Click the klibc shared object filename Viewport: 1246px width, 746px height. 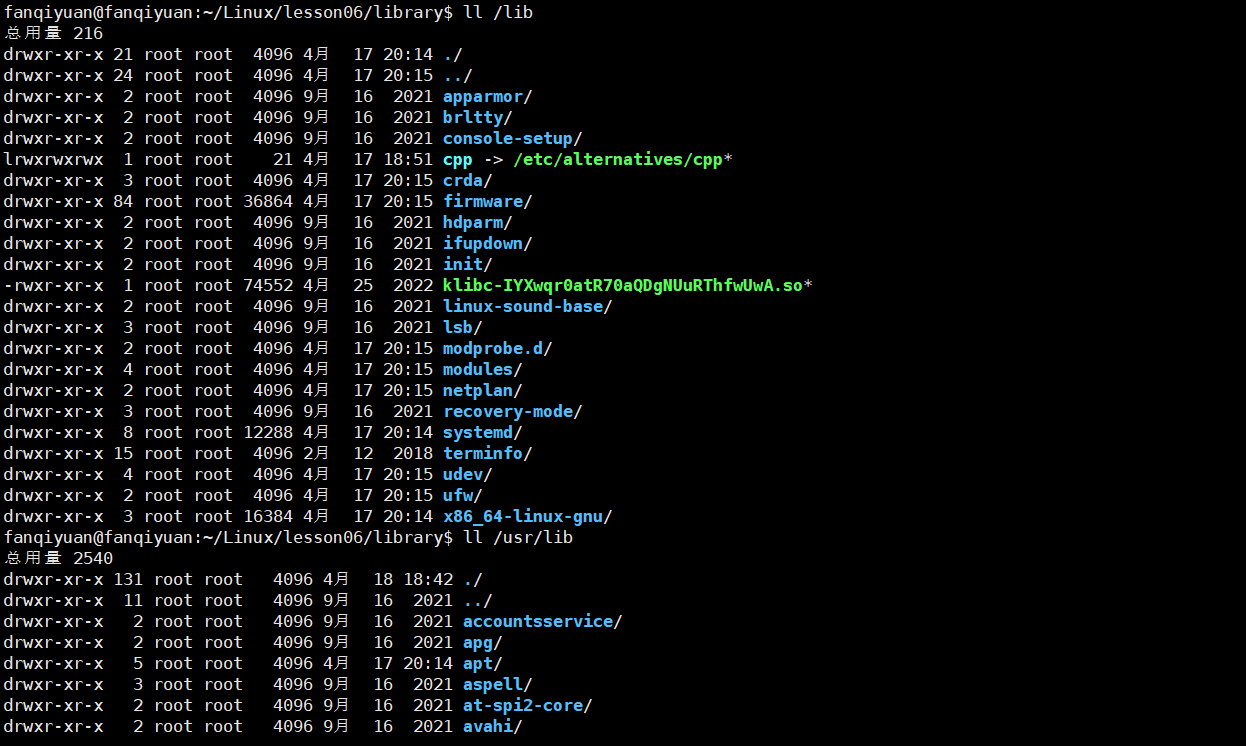[622, 286]
